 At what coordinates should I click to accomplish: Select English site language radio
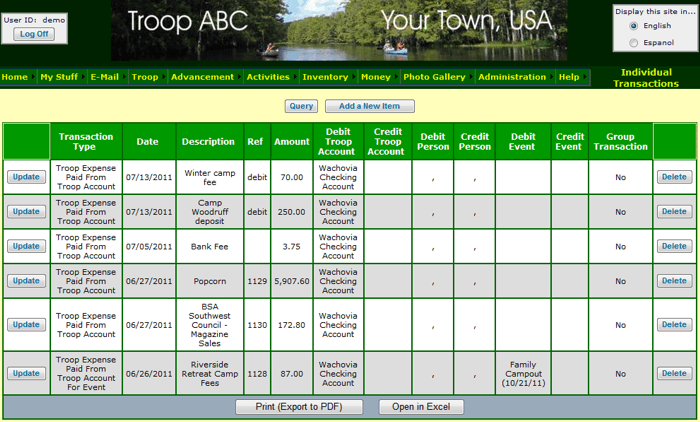pyautogui.click(x=633, y=26)
